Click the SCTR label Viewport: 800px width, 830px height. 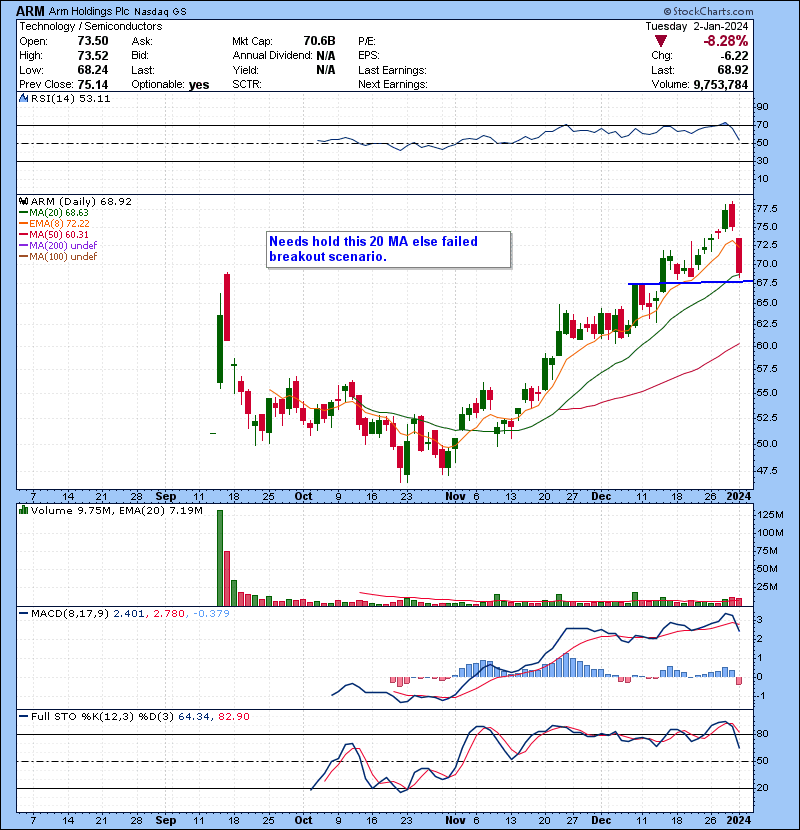(x=247, y=84)
